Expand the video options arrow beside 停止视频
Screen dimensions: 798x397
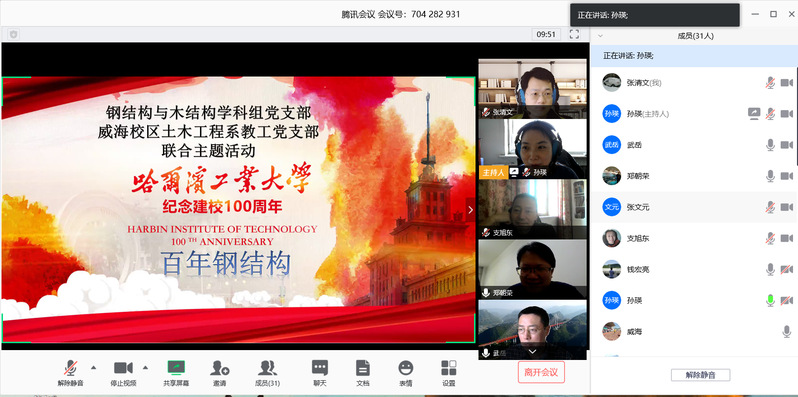(146, 367)
